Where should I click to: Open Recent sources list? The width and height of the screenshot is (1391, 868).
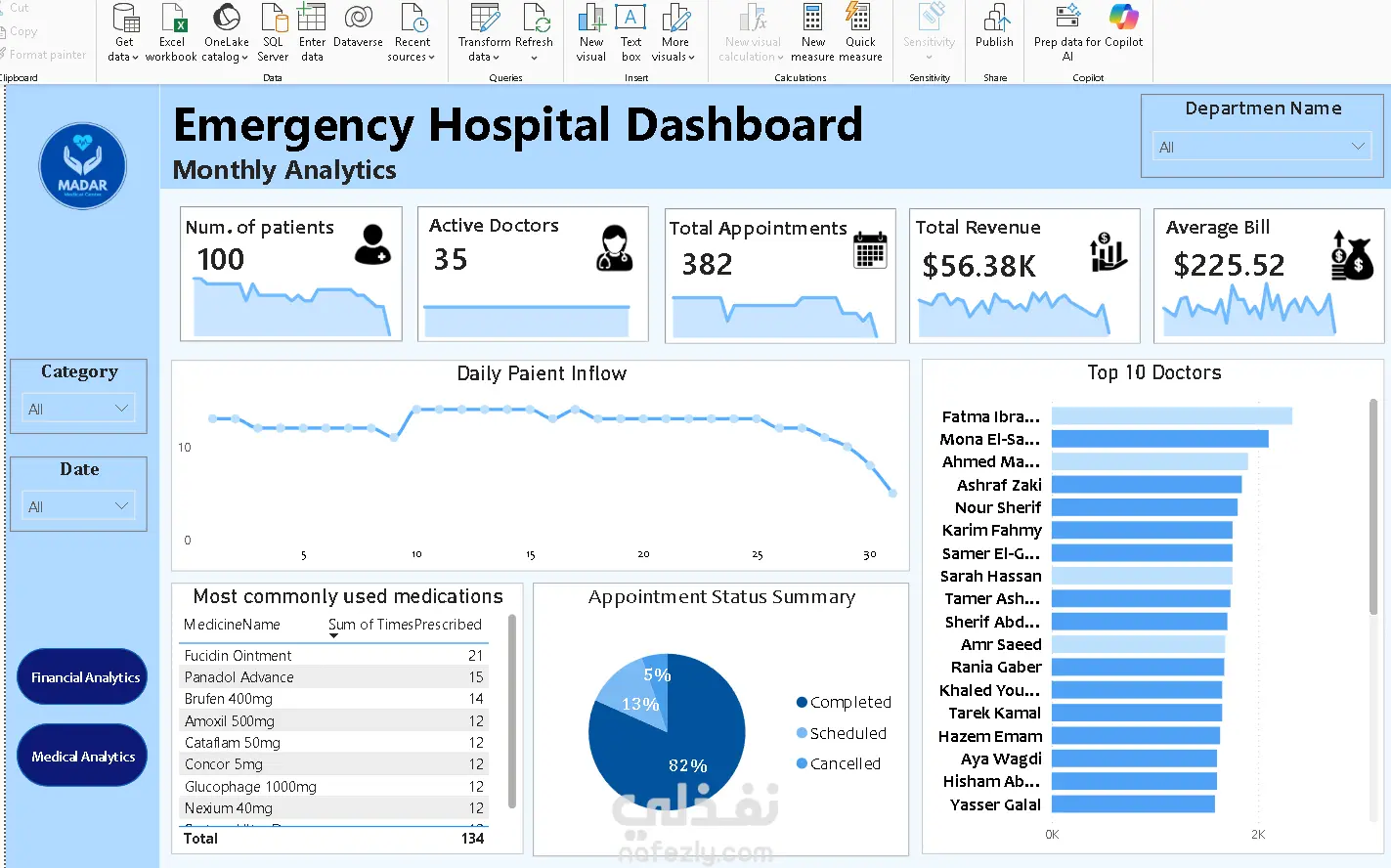point(413,32)
